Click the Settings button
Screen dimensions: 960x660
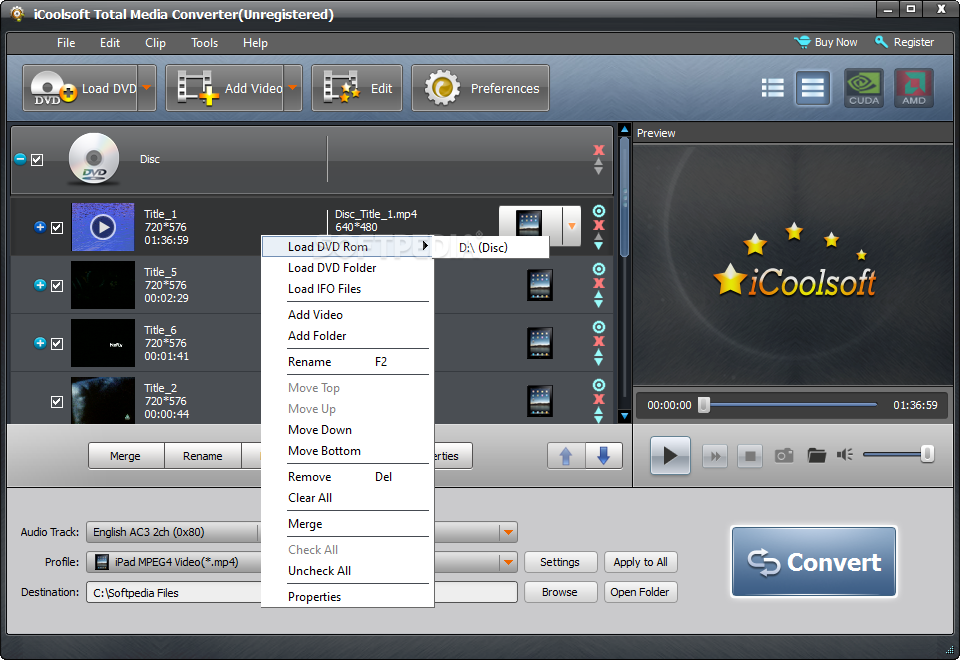pyautogui.click(x=560, y=562)
